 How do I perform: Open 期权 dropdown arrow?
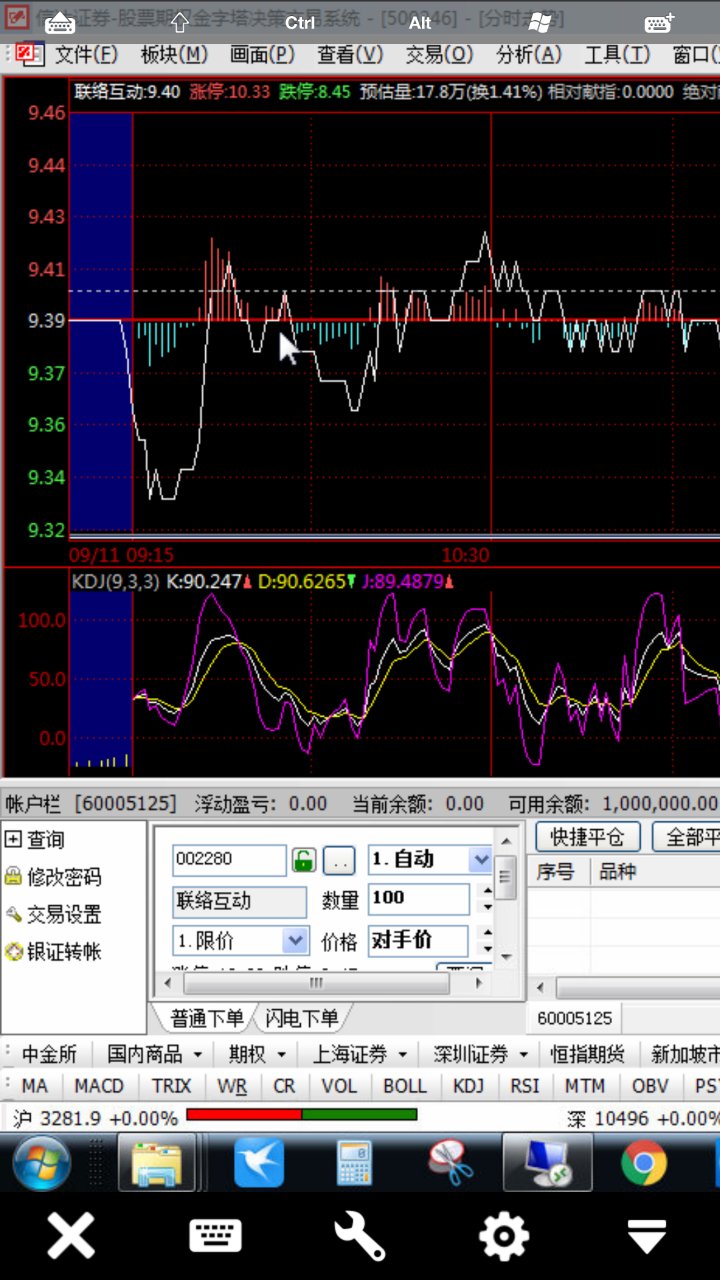tap(281, 1054)
